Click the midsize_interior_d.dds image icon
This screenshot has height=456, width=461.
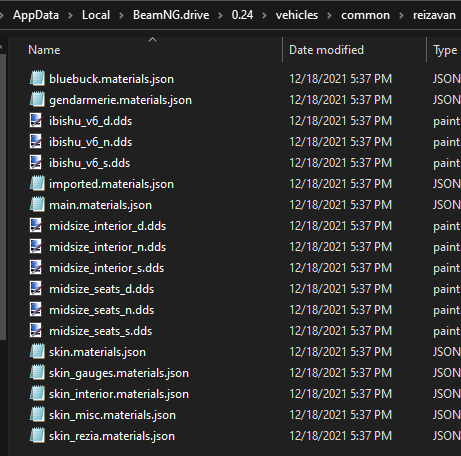36,225
